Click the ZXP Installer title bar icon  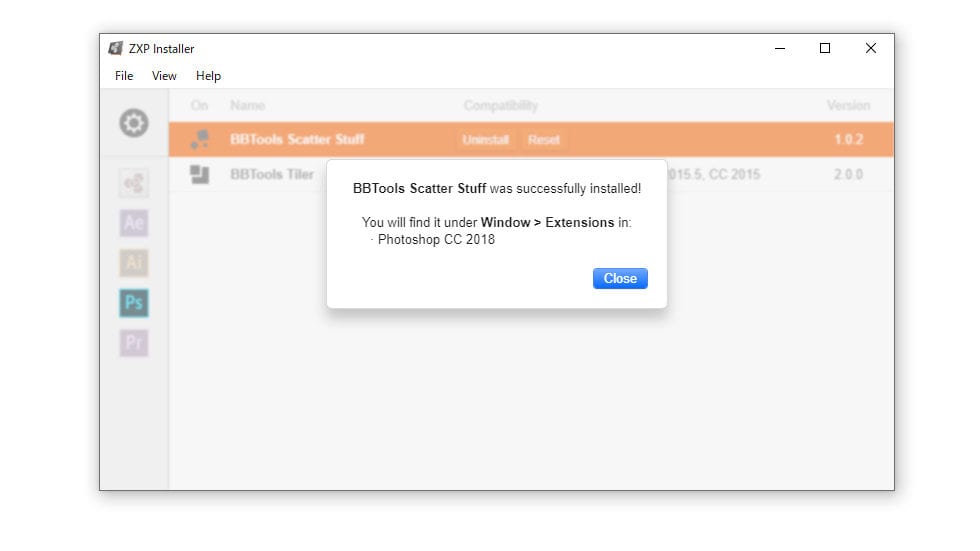[116, 49]
